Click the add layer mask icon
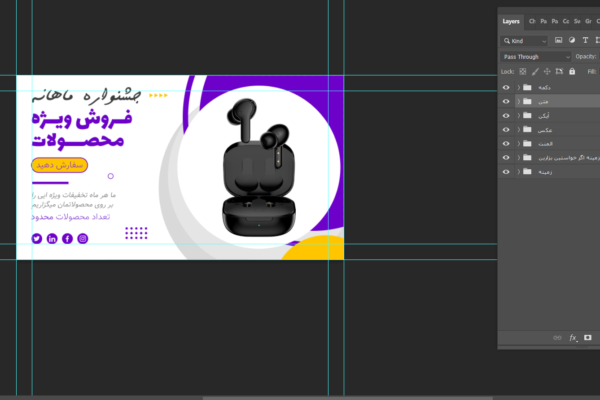Image resolution: width=600 pixels, height=400 pixels. click(x=588, y=338)
